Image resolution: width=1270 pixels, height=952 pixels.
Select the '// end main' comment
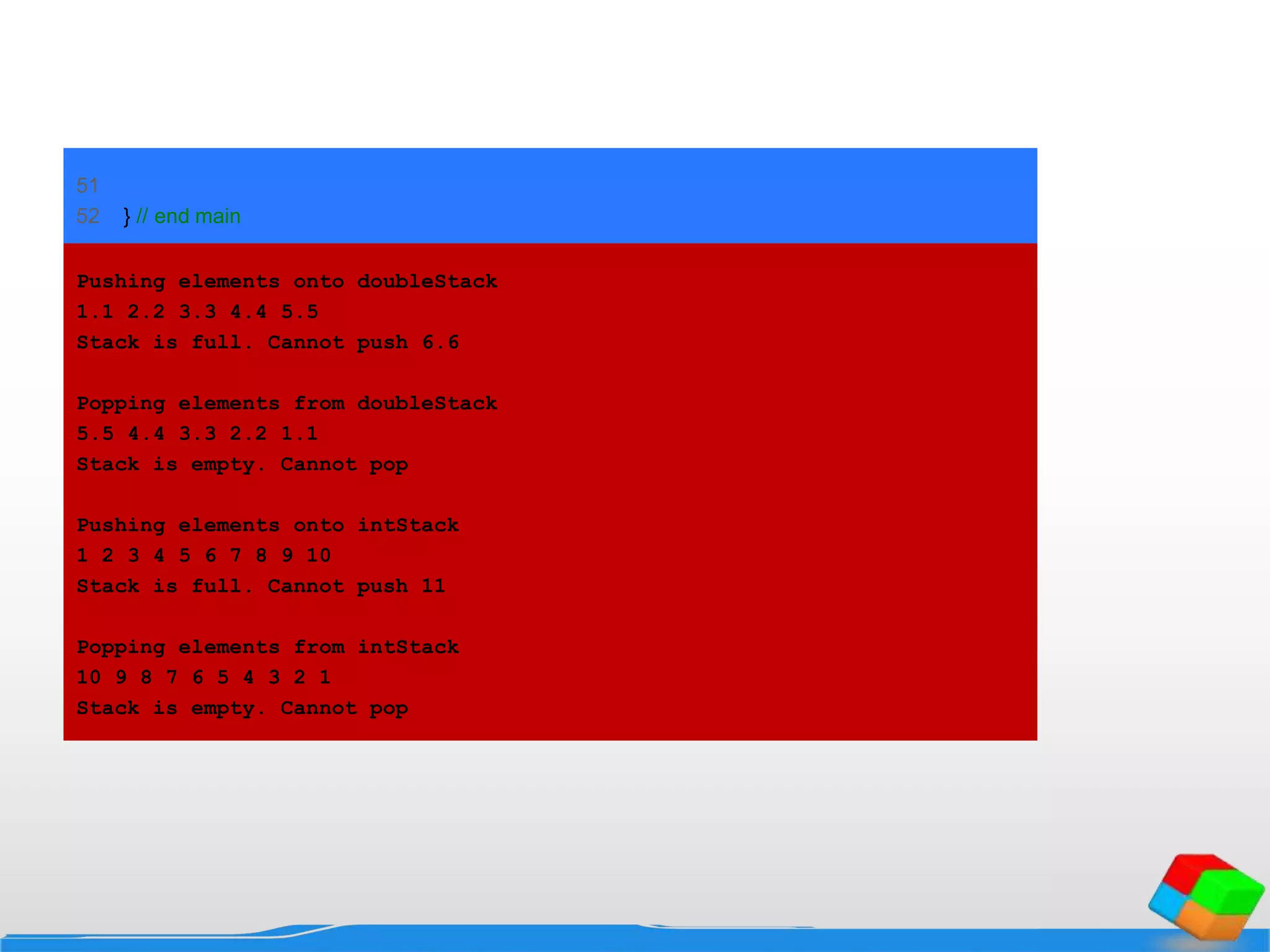coord(188,216)
